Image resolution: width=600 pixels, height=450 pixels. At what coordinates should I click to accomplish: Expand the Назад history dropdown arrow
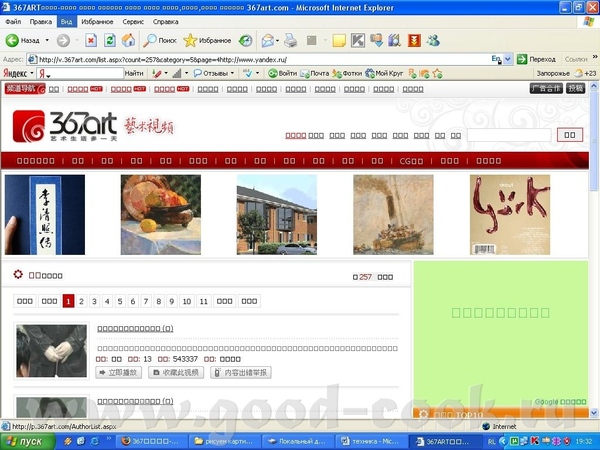point(47,40)
